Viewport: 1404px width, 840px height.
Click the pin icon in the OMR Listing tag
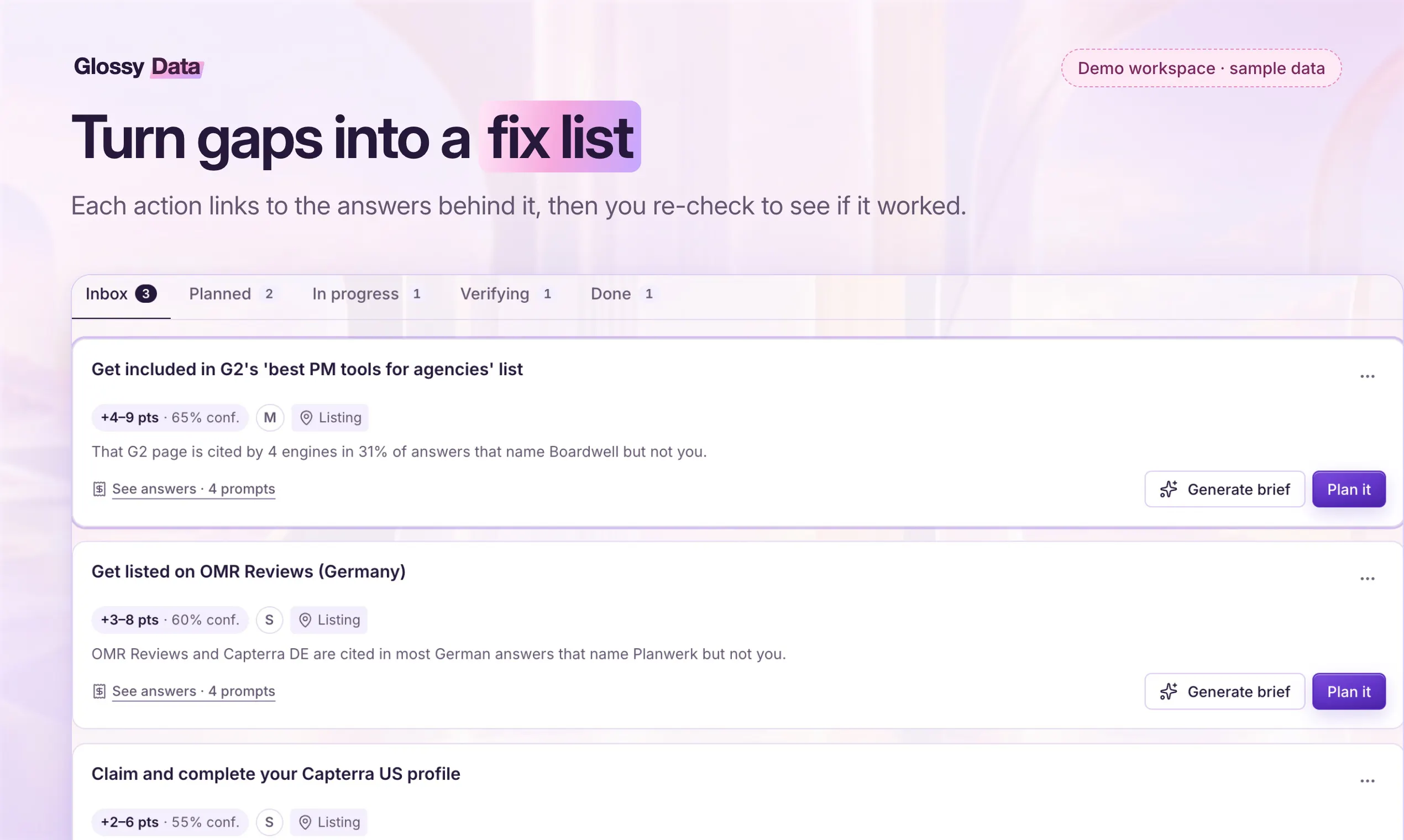click(x=305, y=620)
